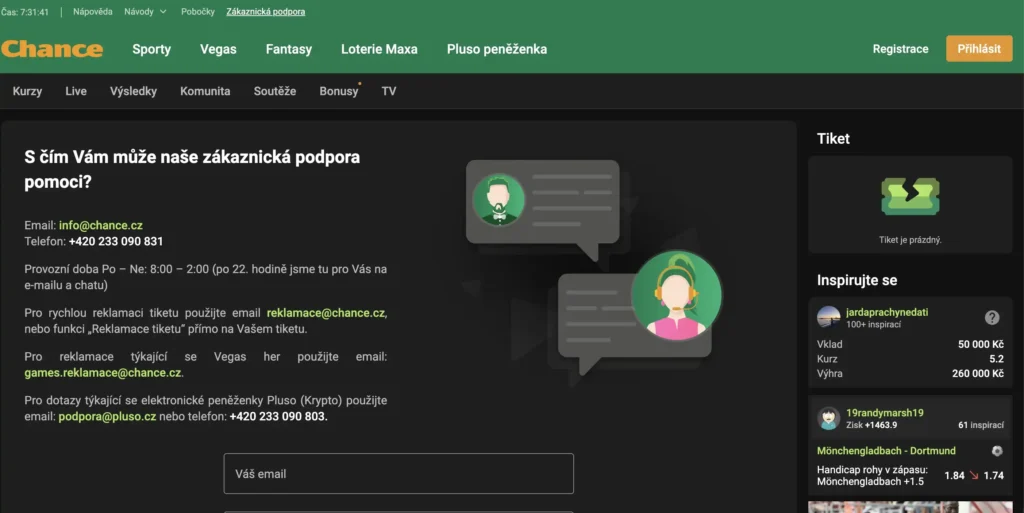Open the question mark help icon on jardaprachynedati card

tap(992, 317)
